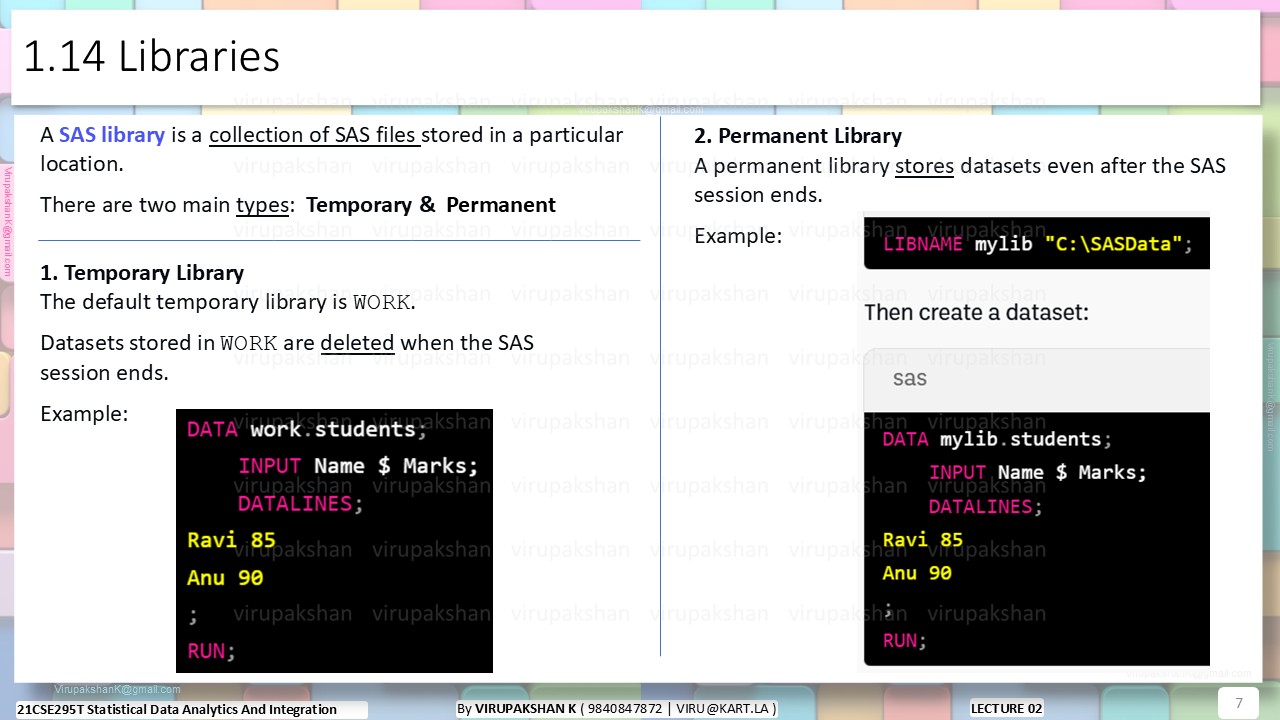Click the underlined word "stores"
The image size is (1280, 720).
pos(924,166)
